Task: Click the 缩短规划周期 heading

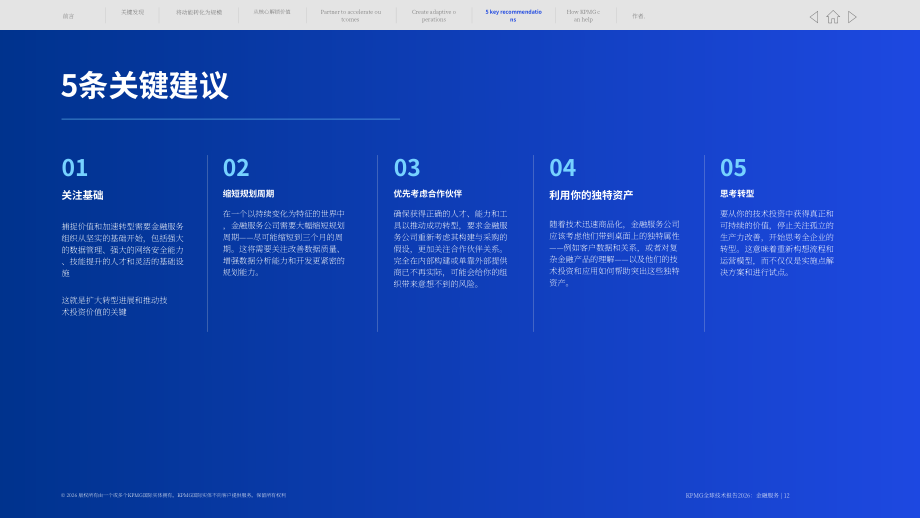Action: coord(248,194)
